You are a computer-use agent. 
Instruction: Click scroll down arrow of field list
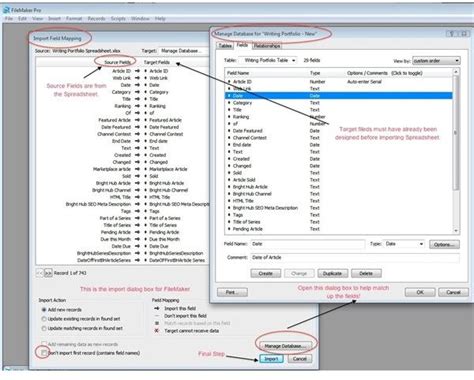[456, 231]
